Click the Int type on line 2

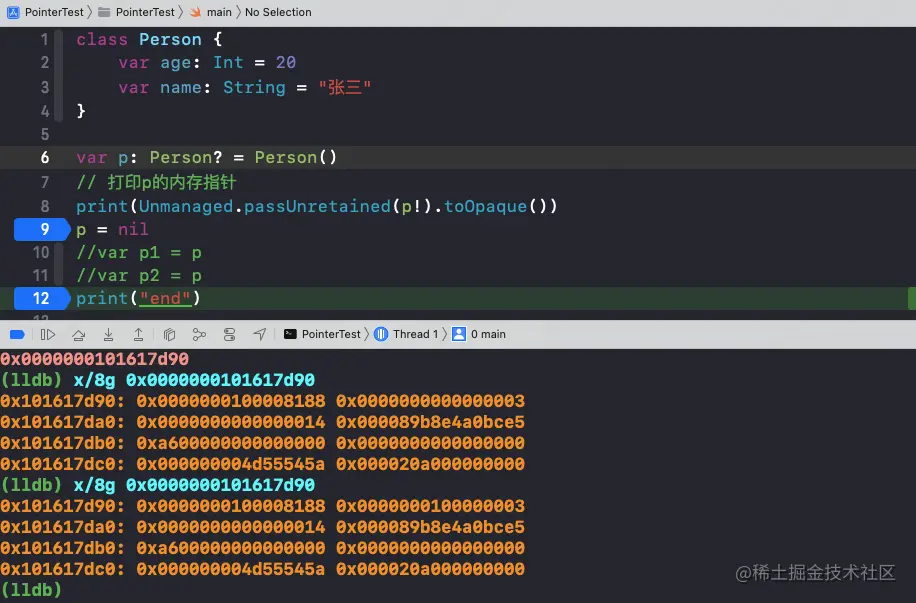228,63
